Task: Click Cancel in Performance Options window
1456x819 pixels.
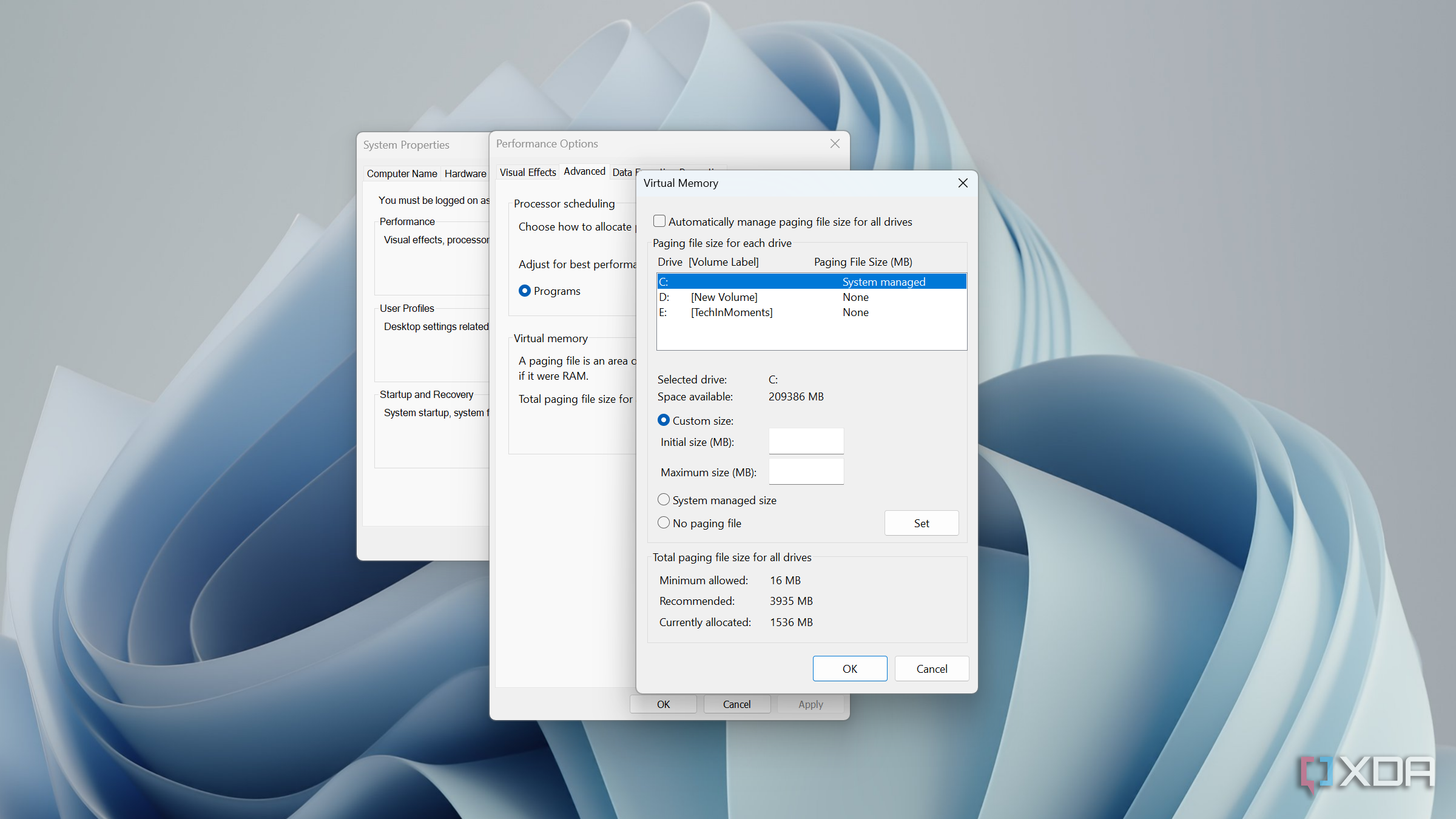Action: (x=737, y=704)
